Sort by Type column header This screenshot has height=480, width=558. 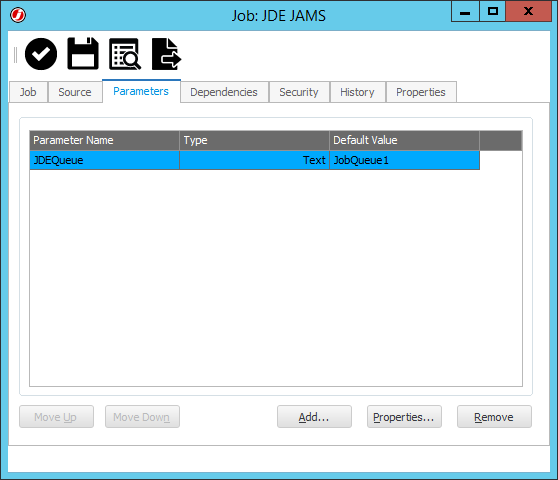pos(254,140)
